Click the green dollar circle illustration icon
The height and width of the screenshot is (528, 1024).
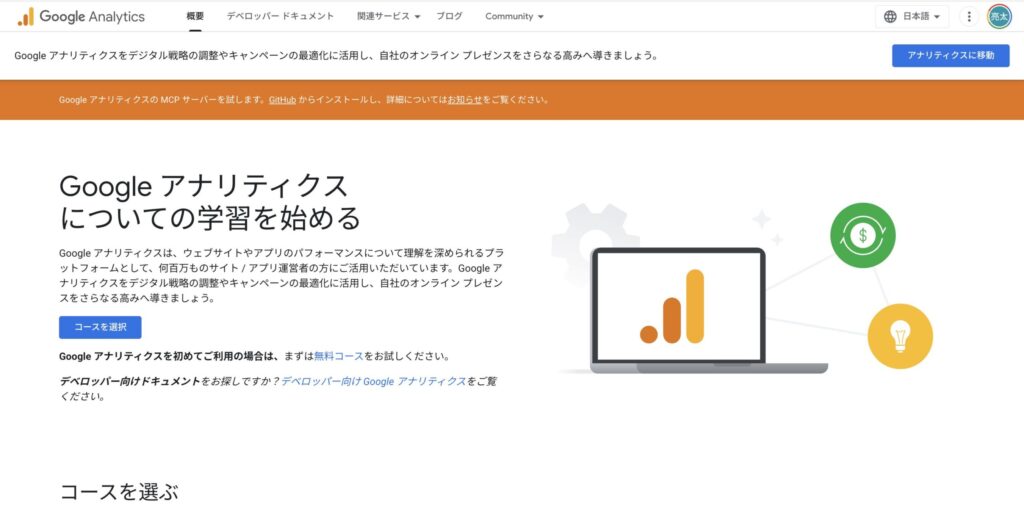[x=863, y=235]
